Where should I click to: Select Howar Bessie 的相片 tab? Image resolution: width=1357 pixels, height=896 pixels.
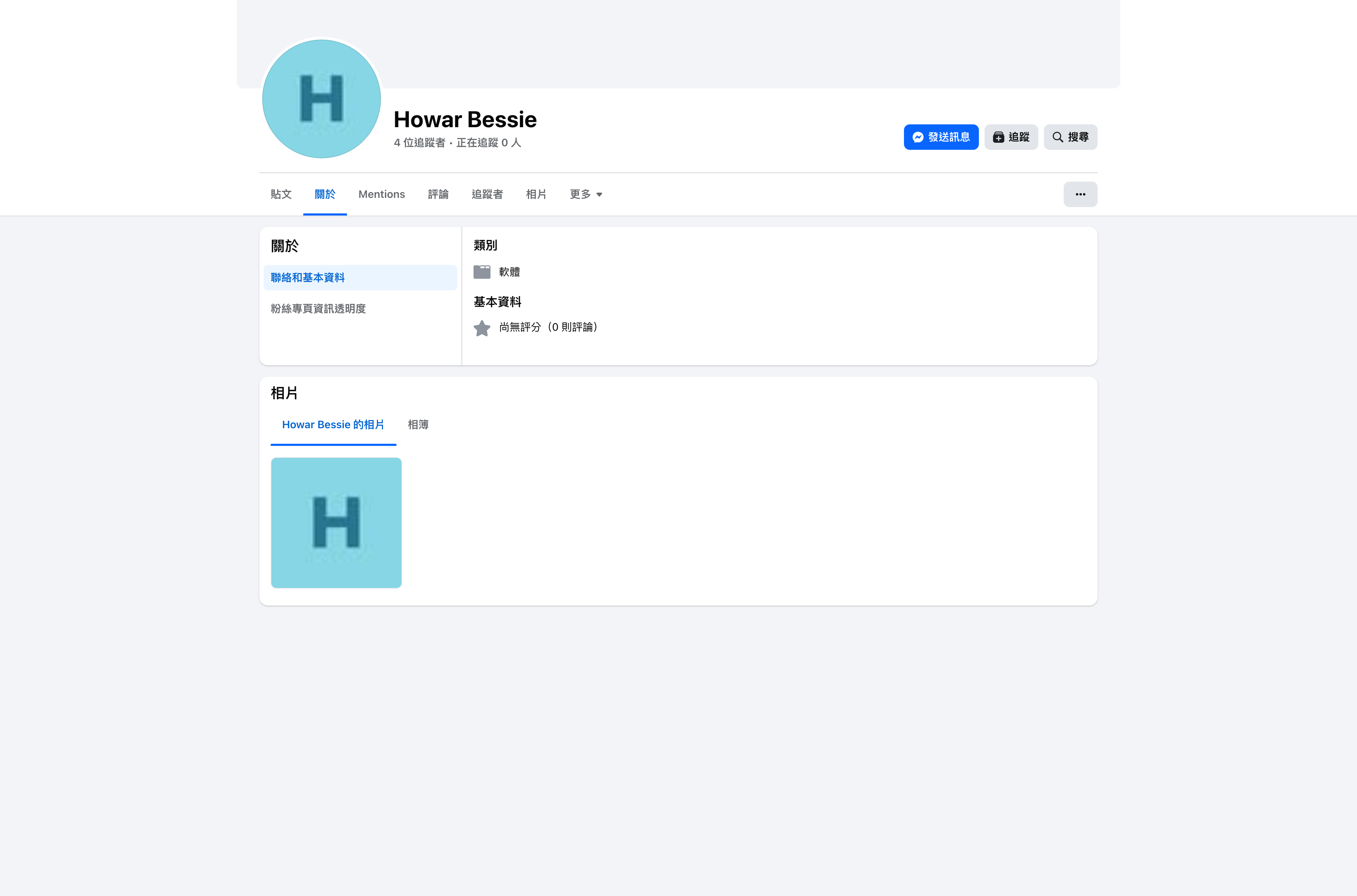click(x=333, y=425)
